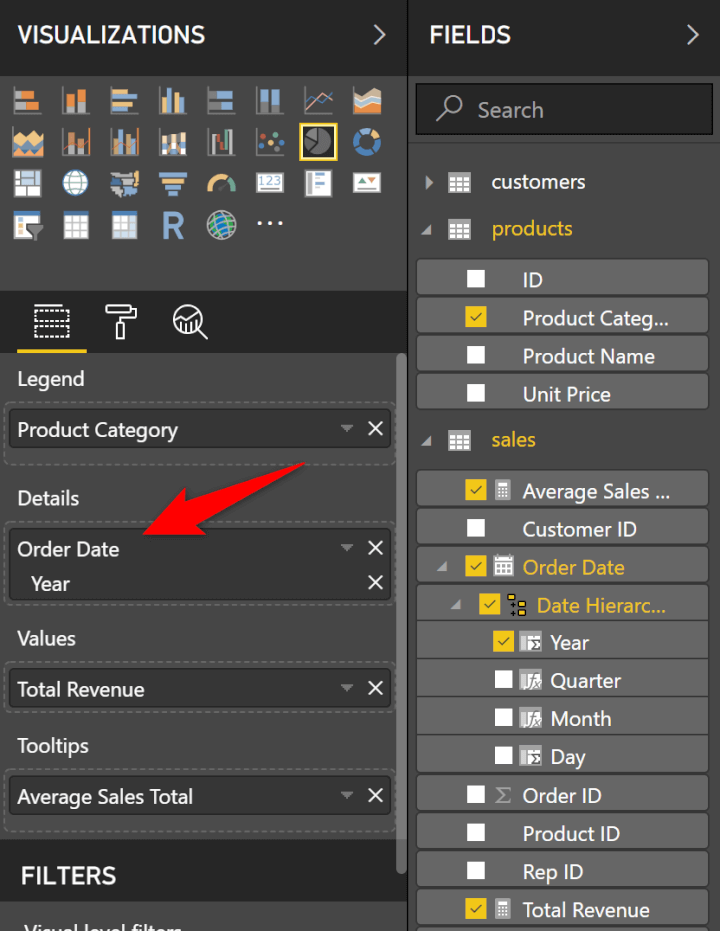720x931 pixels.
Task: Select the matrix visual
Action: [124, 224]
